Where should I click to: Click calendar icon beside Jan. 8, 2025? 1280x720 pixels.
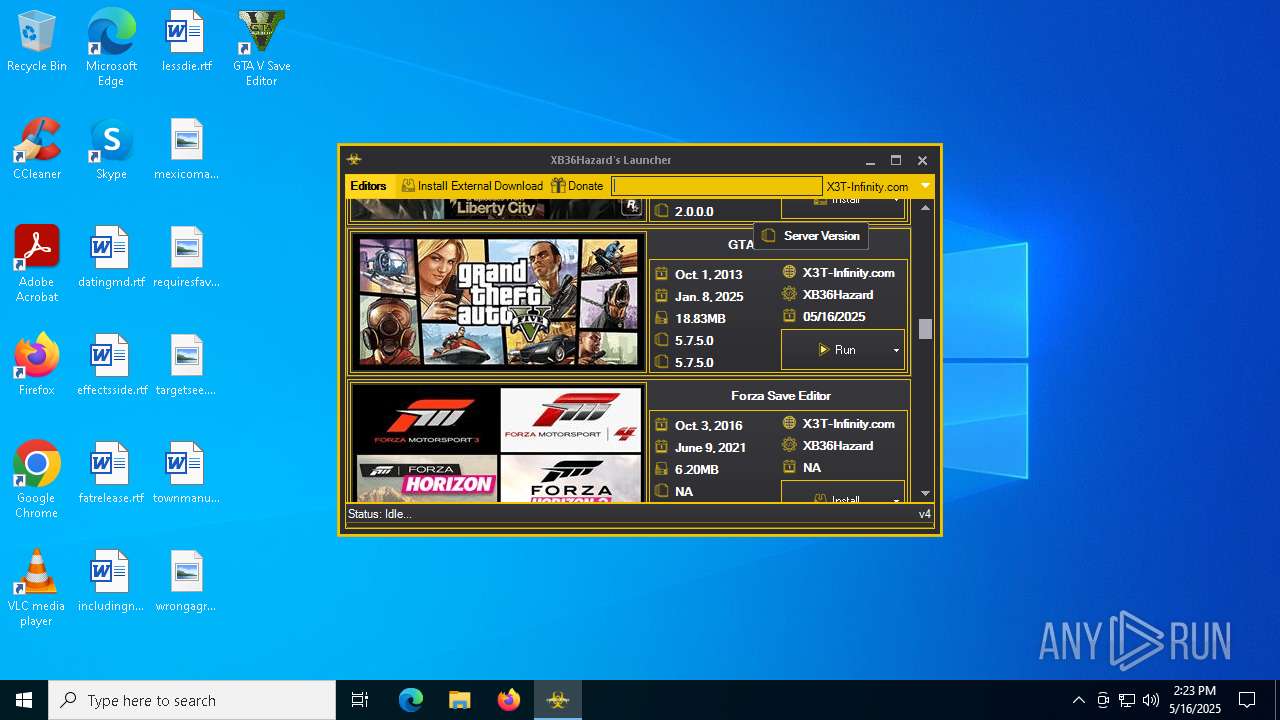click(661, 295)
